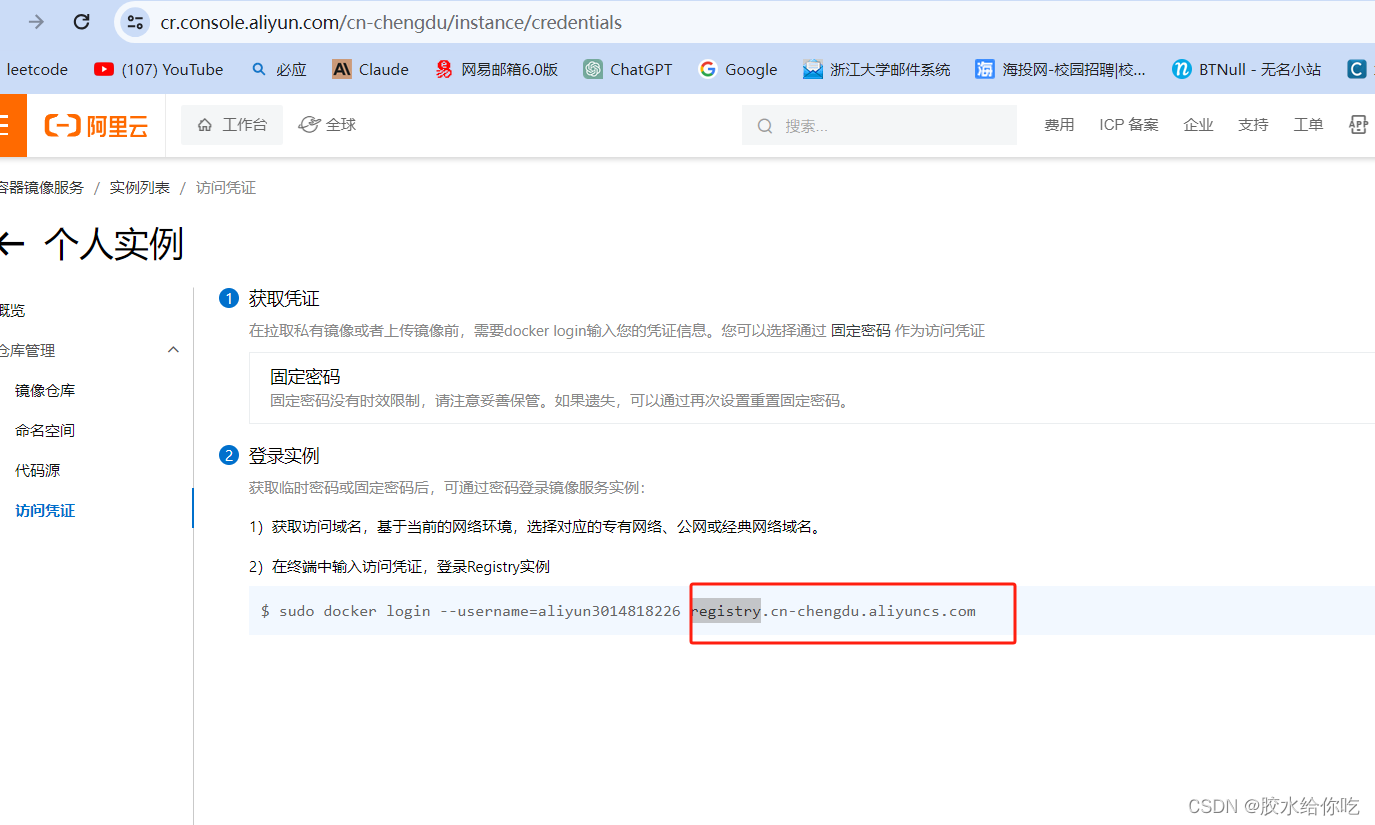
Task: Click the 固定密码 card heading
Action: [x=305, y=377]
